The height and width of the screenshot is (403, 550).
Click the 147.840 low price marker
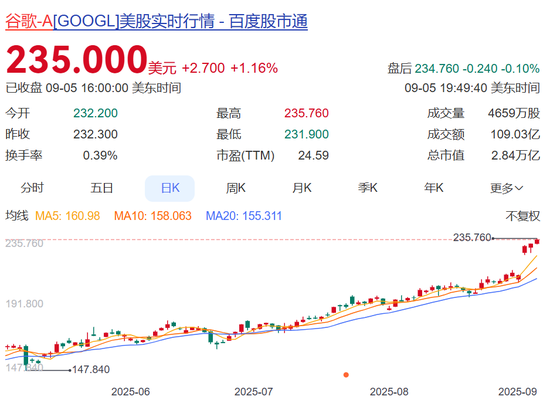[91, 369]
